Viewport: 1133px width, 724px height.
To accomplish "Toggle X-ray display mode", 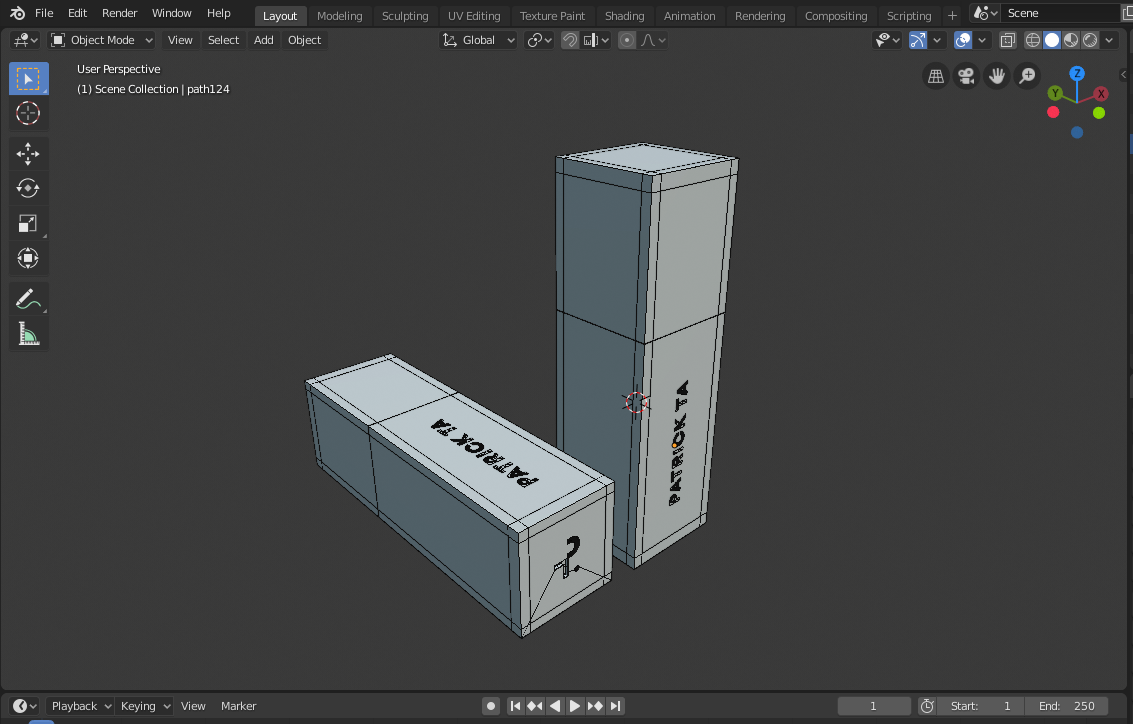I will tap(1008, 40).
